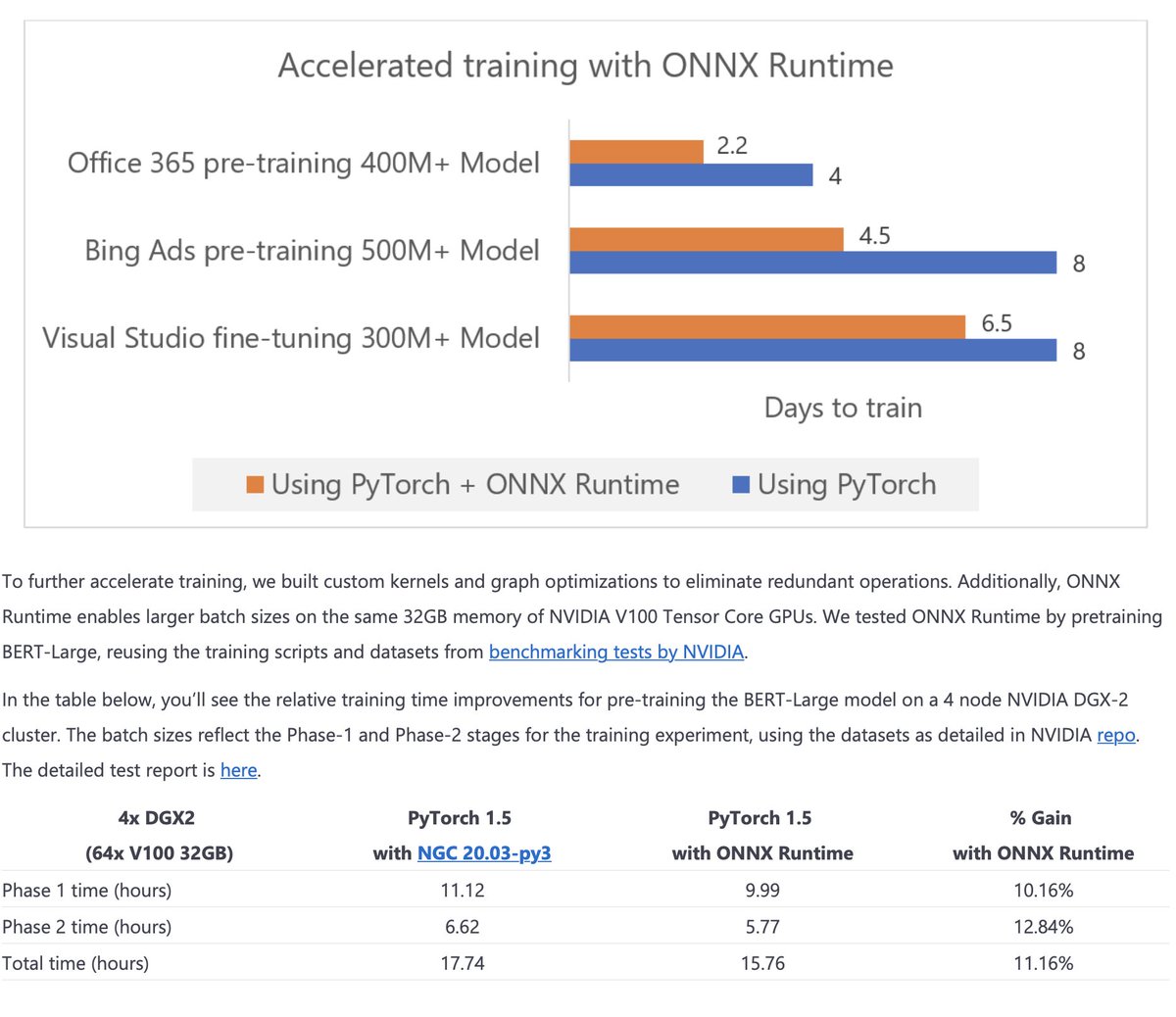The height and width of the screenshot is (1017, 1176).
Task: Click the 5.77 table cell
Action: (x=762, y=927)
